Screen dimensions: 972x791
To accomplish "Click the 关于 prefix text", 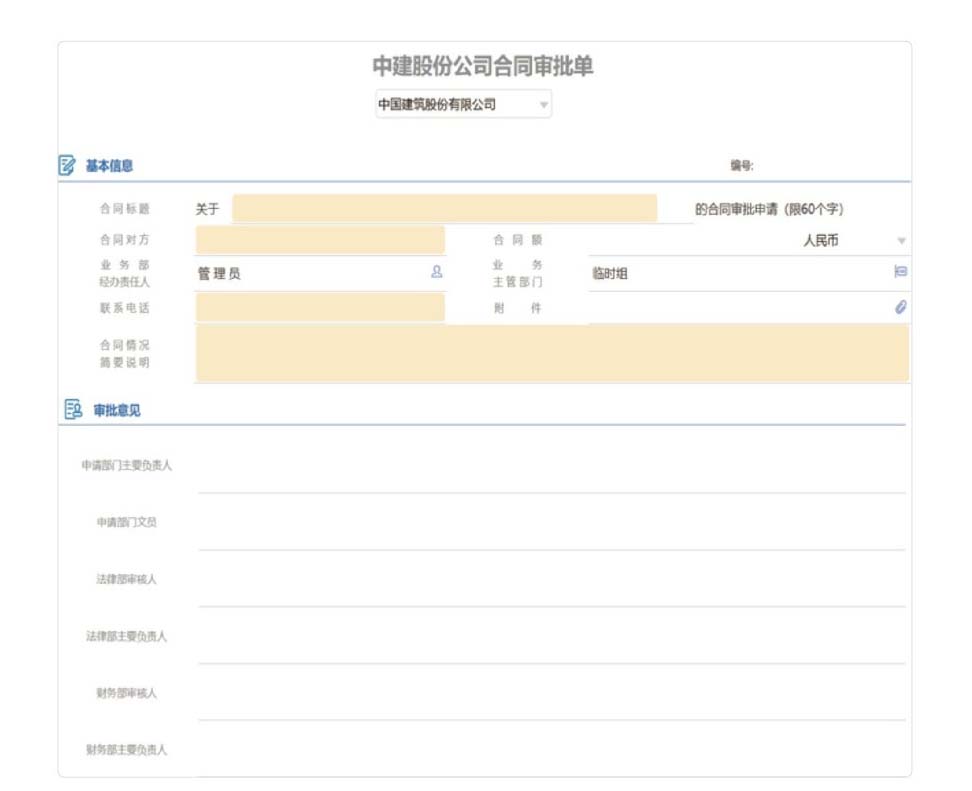I will pyautogui.click(x=207, y=209).
